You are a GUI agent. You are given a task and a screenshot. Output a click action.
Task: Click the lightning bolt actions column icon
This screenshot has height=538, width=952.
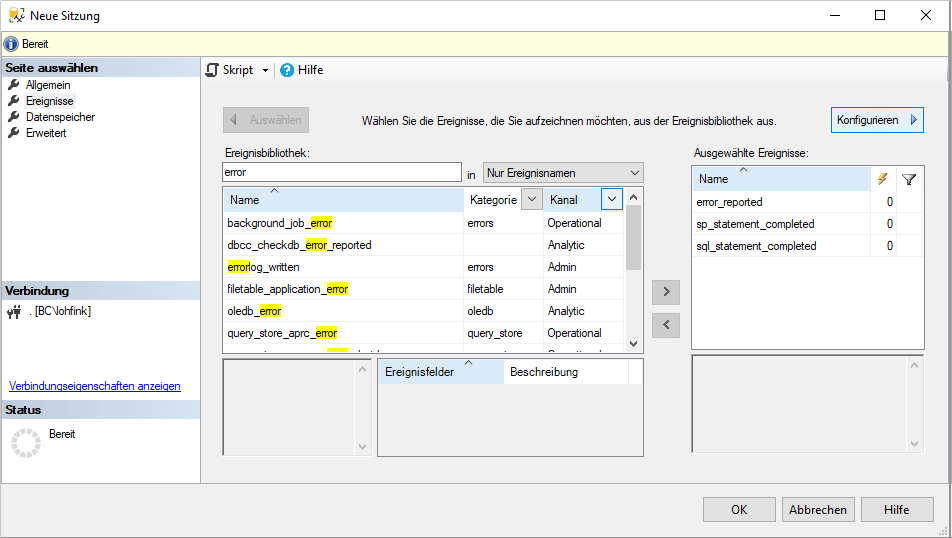(883, 179)
